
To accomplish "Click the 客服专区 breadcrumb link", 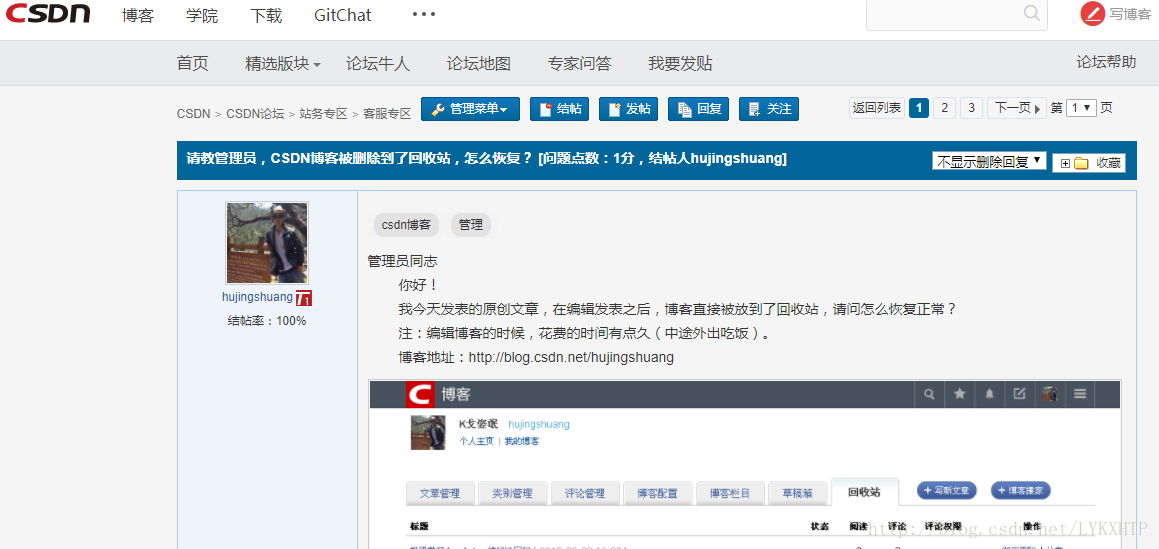I will pos(387,114).
